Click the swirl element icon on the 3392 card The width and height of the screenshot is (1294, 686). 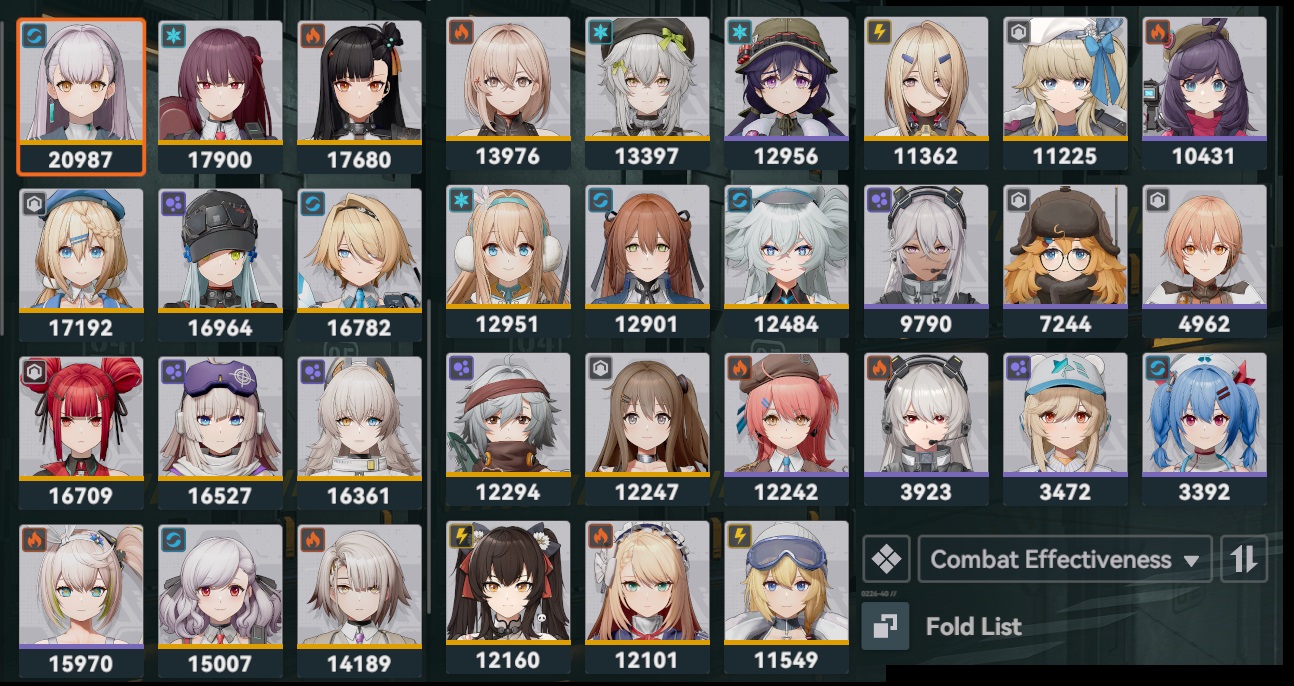1156,367
